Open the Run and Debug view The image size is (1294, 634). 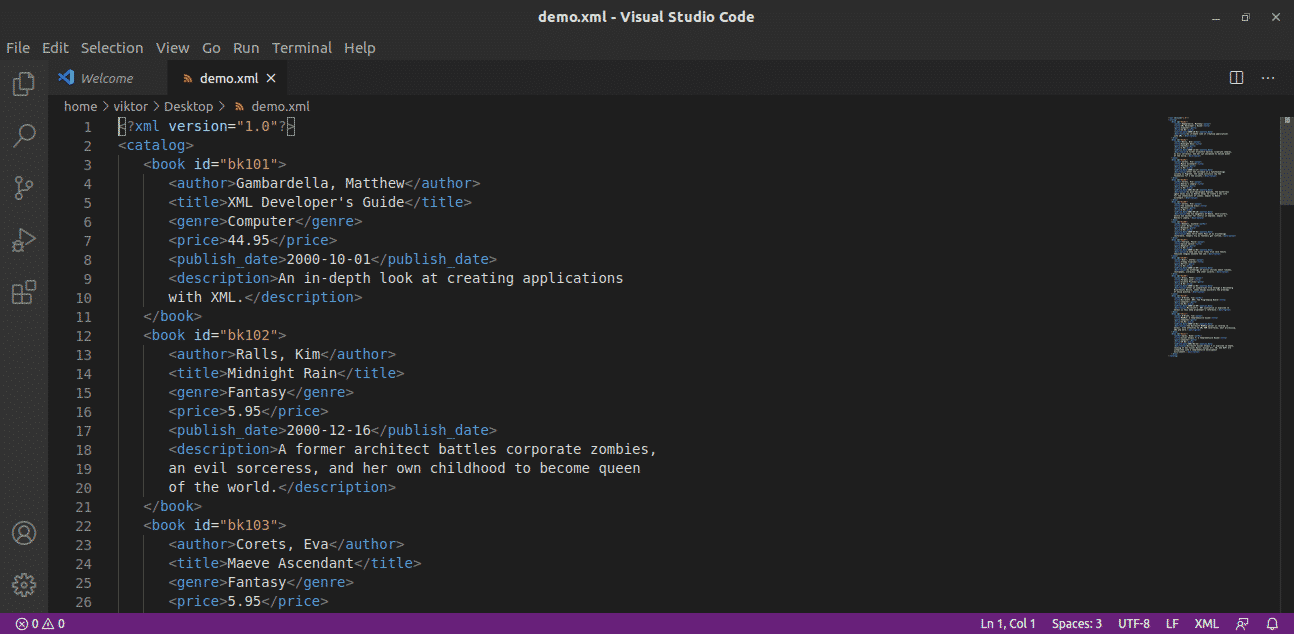point(24,240)
